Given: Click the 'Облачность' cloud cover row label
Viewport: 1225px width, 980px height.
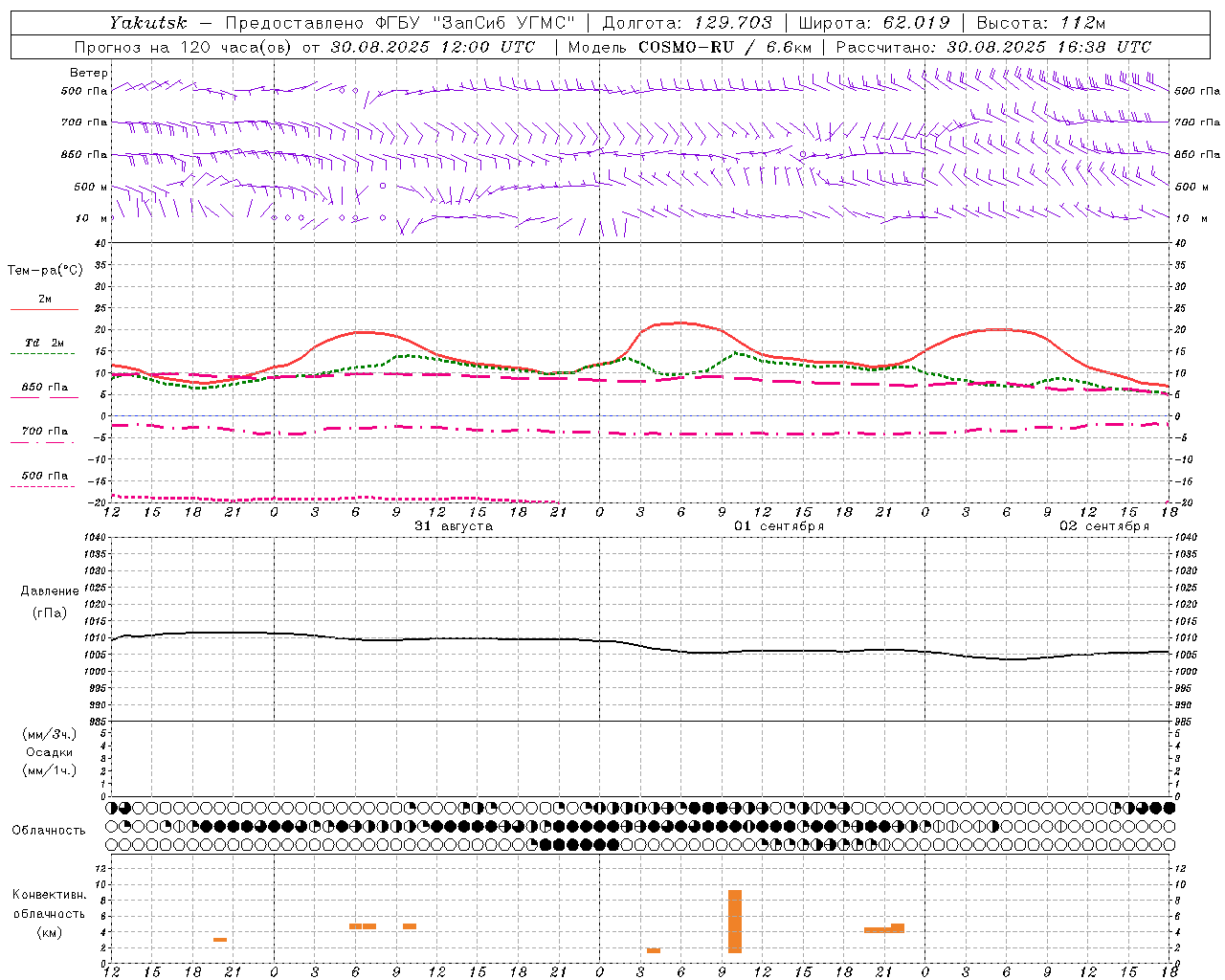Looking at the screenshot, I should (49, 831).
